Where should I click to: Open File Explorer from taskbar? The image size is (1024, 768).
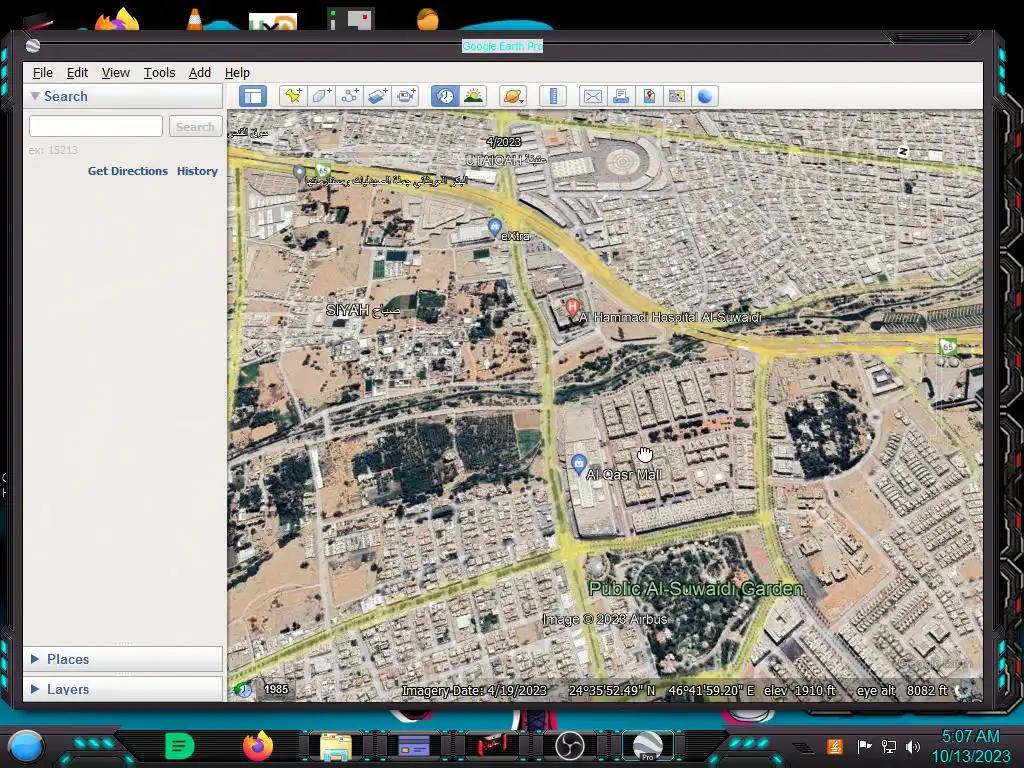pos(336,746)
